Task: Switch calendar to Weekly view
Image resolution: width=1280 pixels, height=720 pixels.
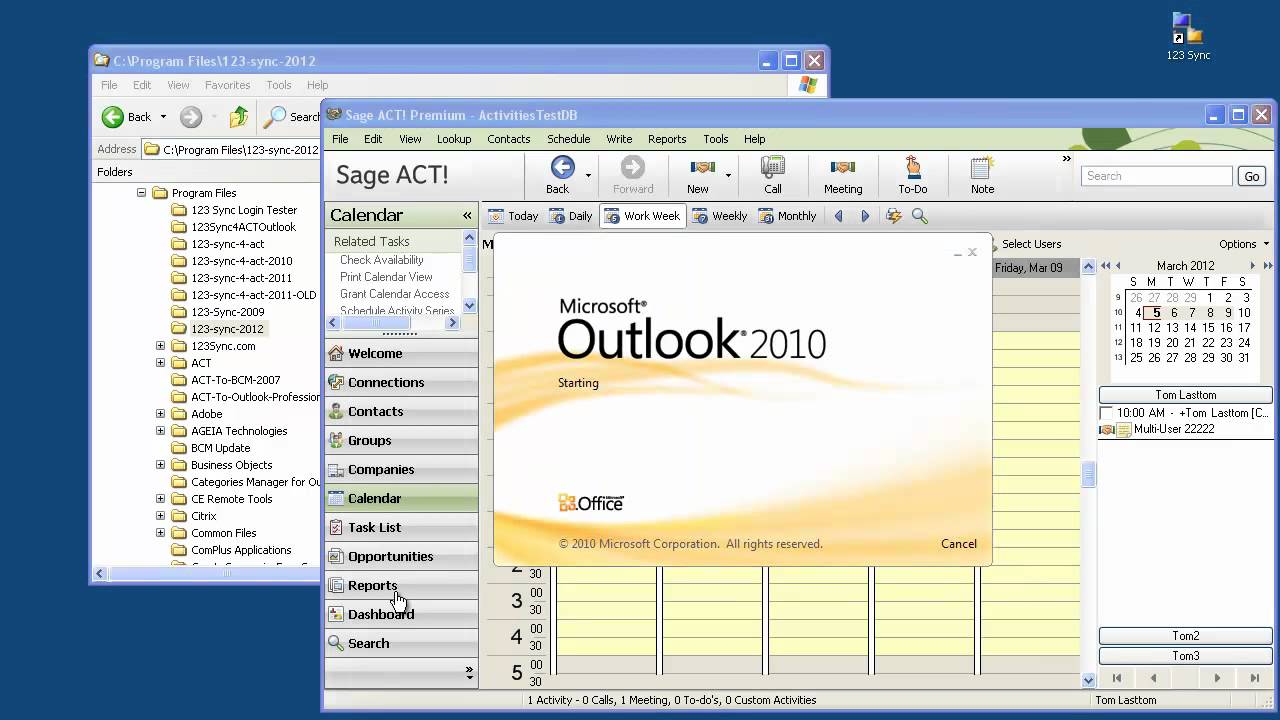Action: (x=720, y=216)
